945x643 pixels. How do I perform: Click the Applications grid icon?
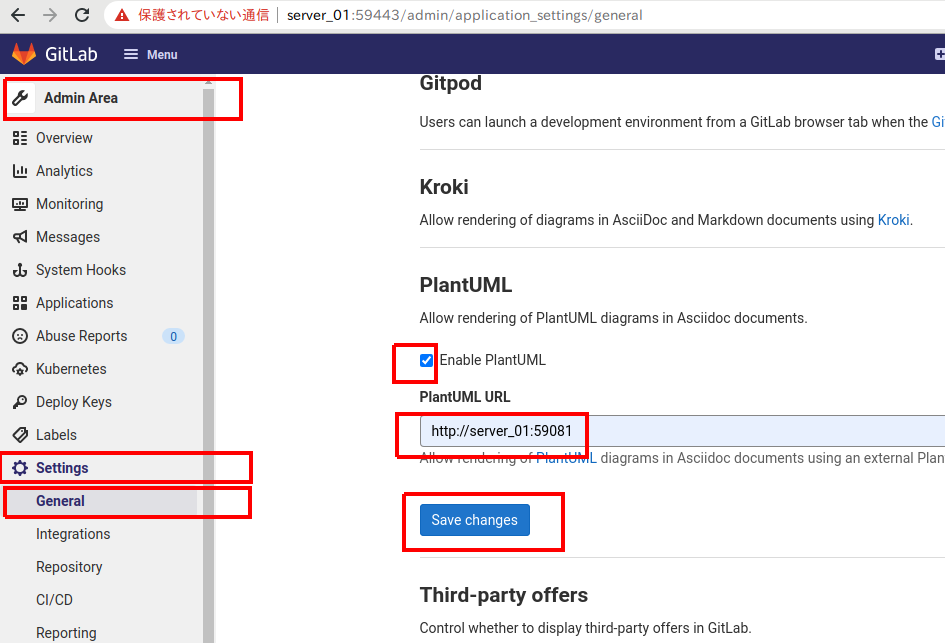coord(20,303)
